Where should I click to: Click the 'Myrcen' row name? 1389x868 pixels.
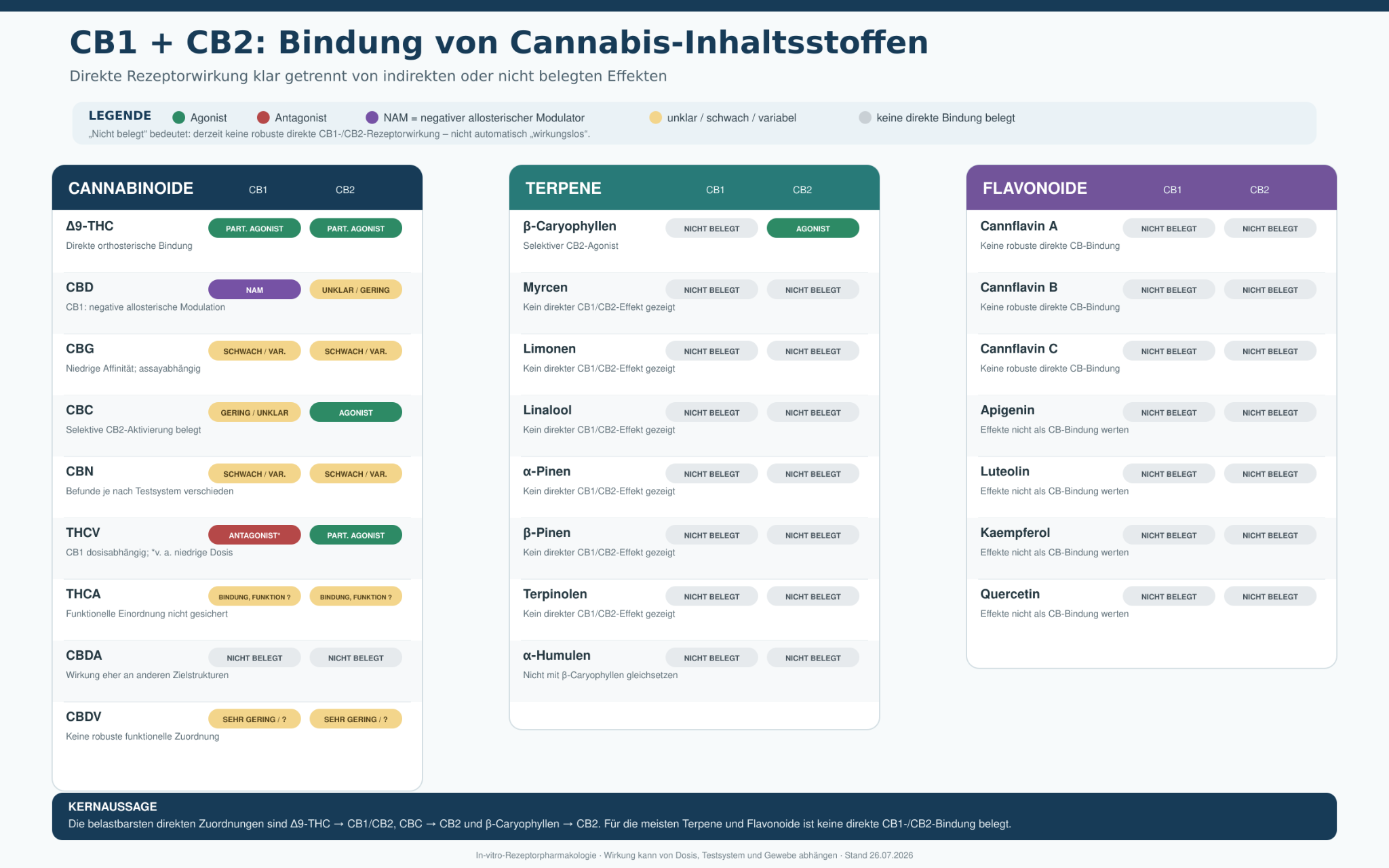click(545, 288)
